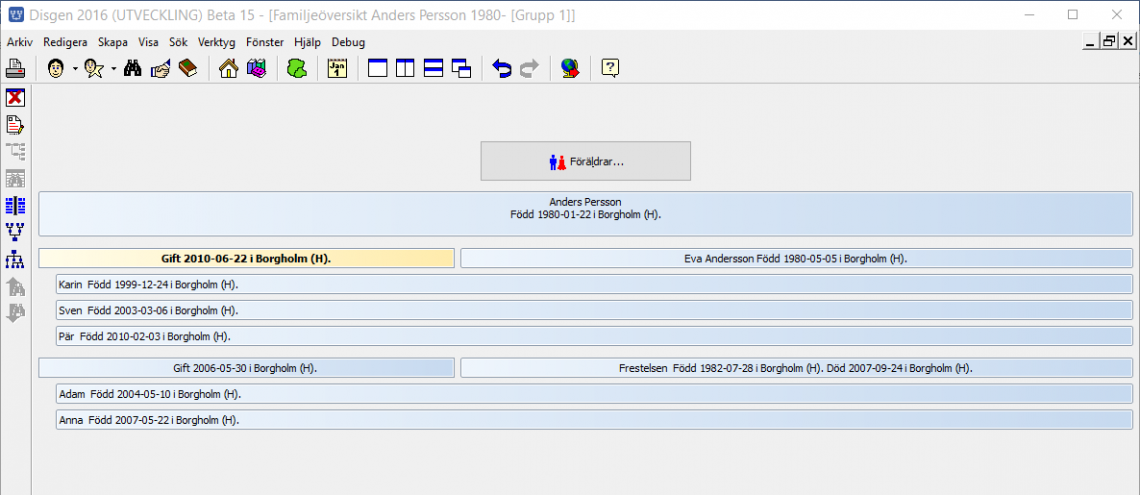The image size is (1140, 495).
Task: Click the greyed down-arrow family sidebar icon
Action: 15,313
